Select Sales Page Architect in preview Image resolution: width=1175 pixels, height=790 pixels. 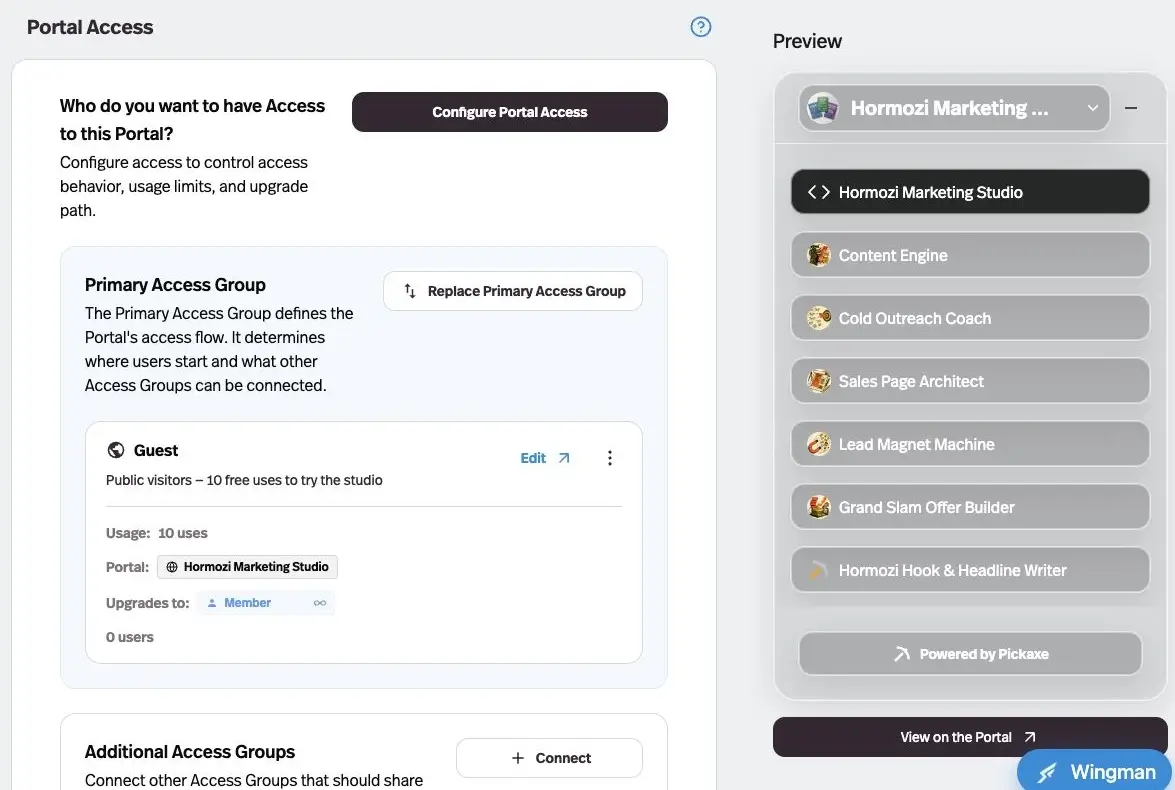coord(970,381)
